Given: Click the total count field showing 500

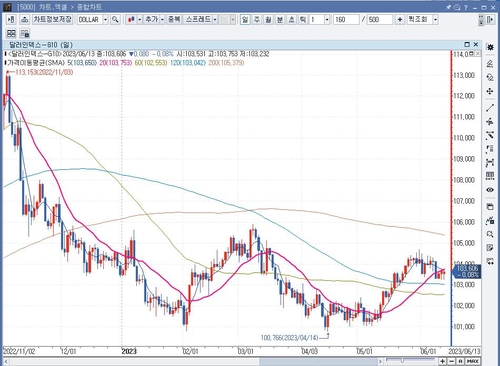Looking at the screenshot, I should click(x=379, y=20).
